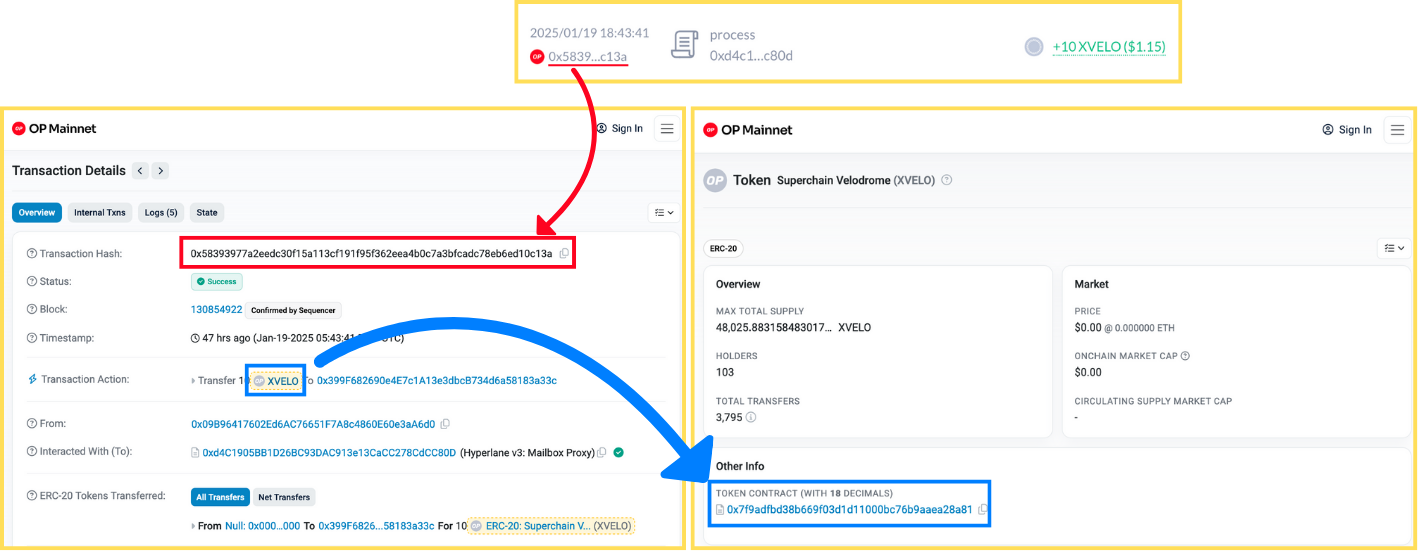
Task: Click the help icon beside Transaction Hash
Action: [x=31, y=254]
